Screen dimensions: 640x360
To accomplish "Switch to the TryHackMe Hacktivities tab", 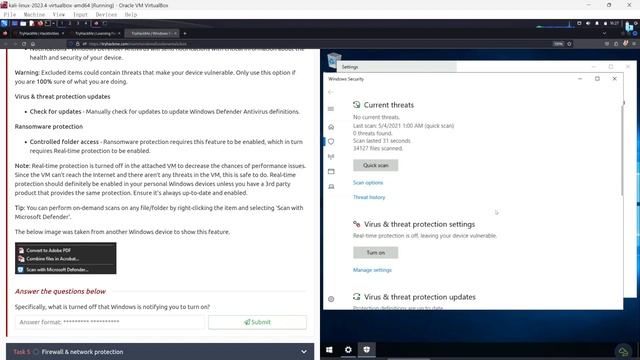I will coord(39,33).
